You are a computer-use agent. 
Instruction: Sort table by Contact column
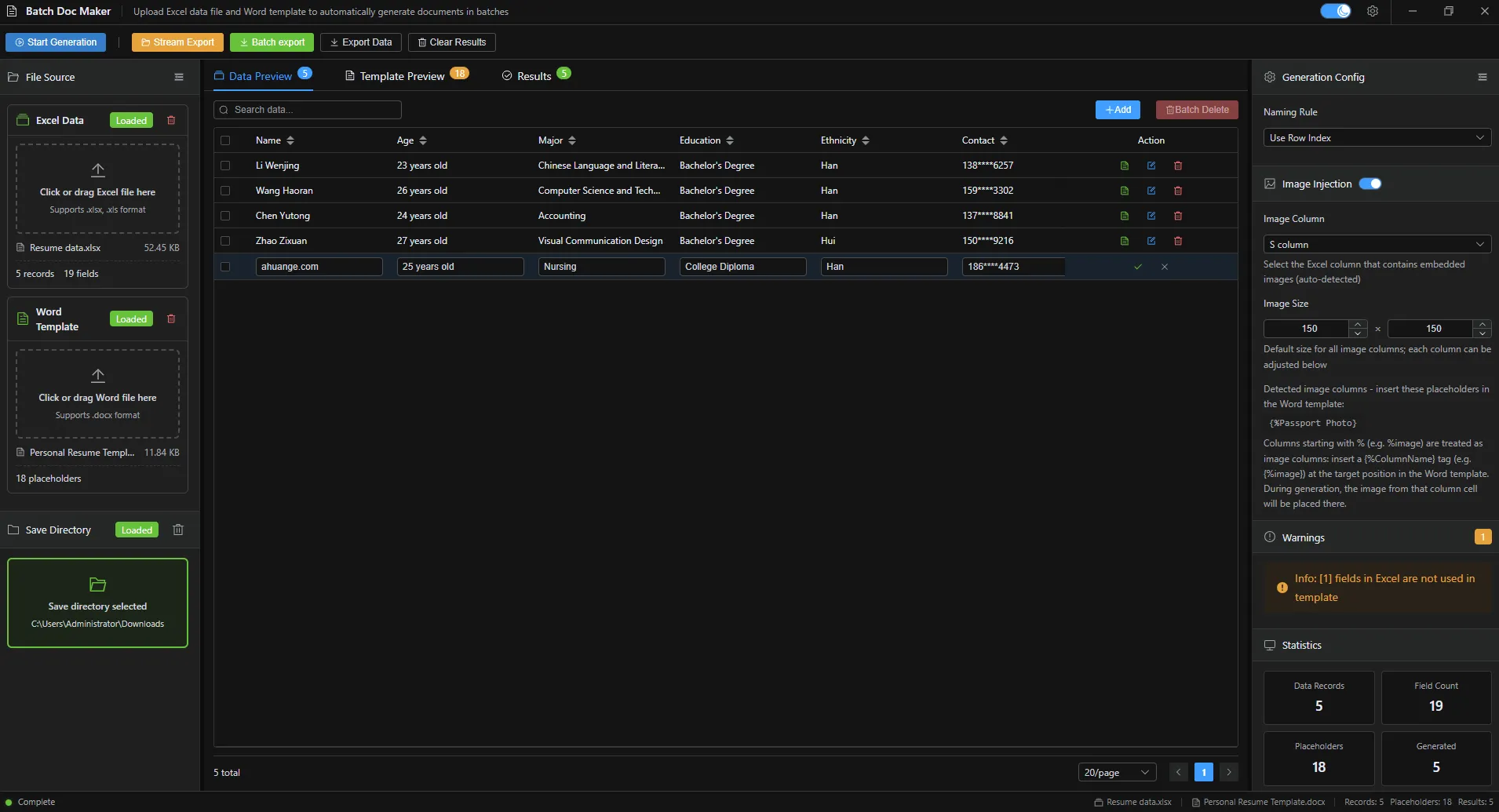(1004, 140)
